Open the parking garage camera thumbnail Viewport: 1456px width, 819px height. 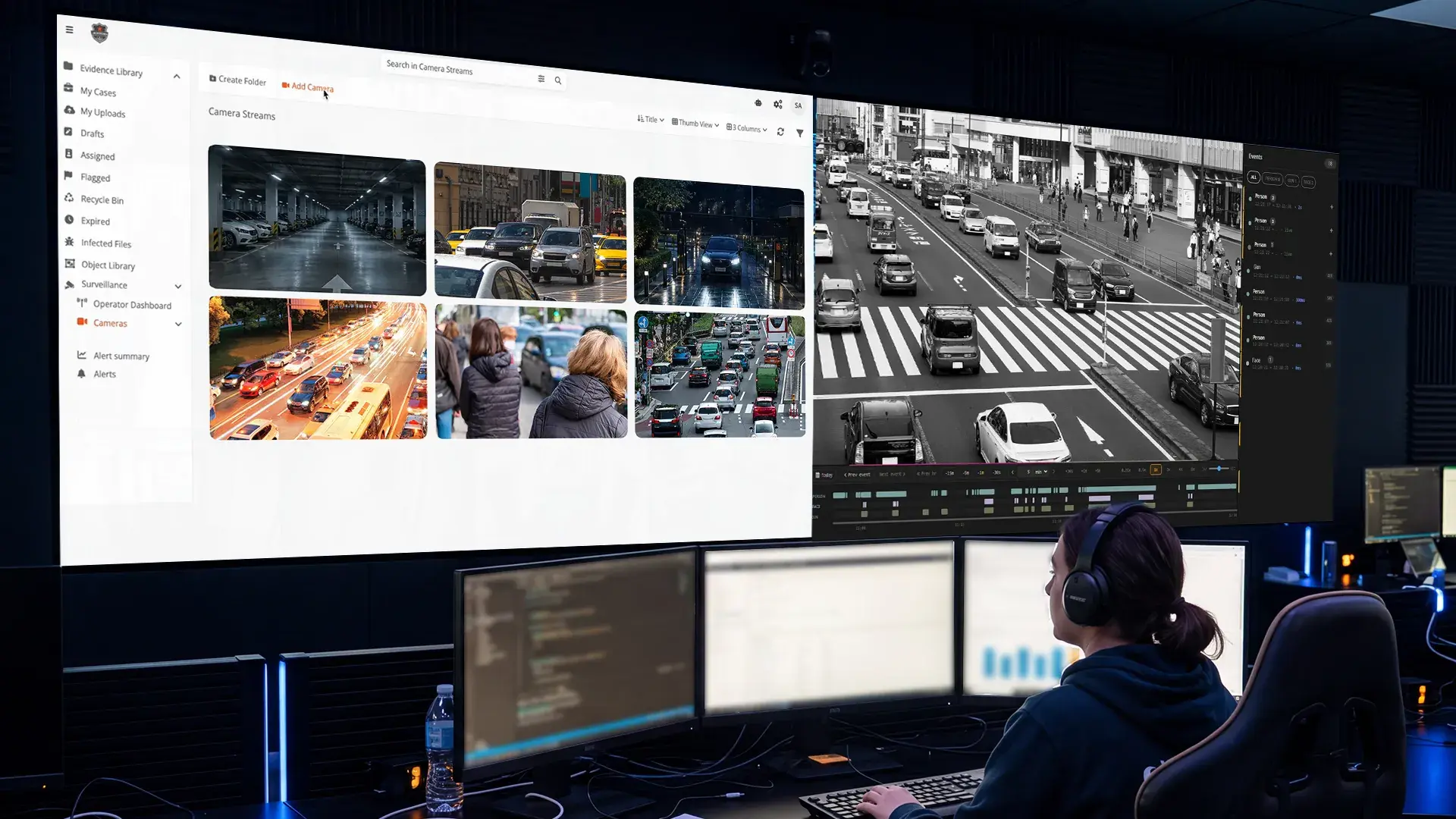coord(317,219)
